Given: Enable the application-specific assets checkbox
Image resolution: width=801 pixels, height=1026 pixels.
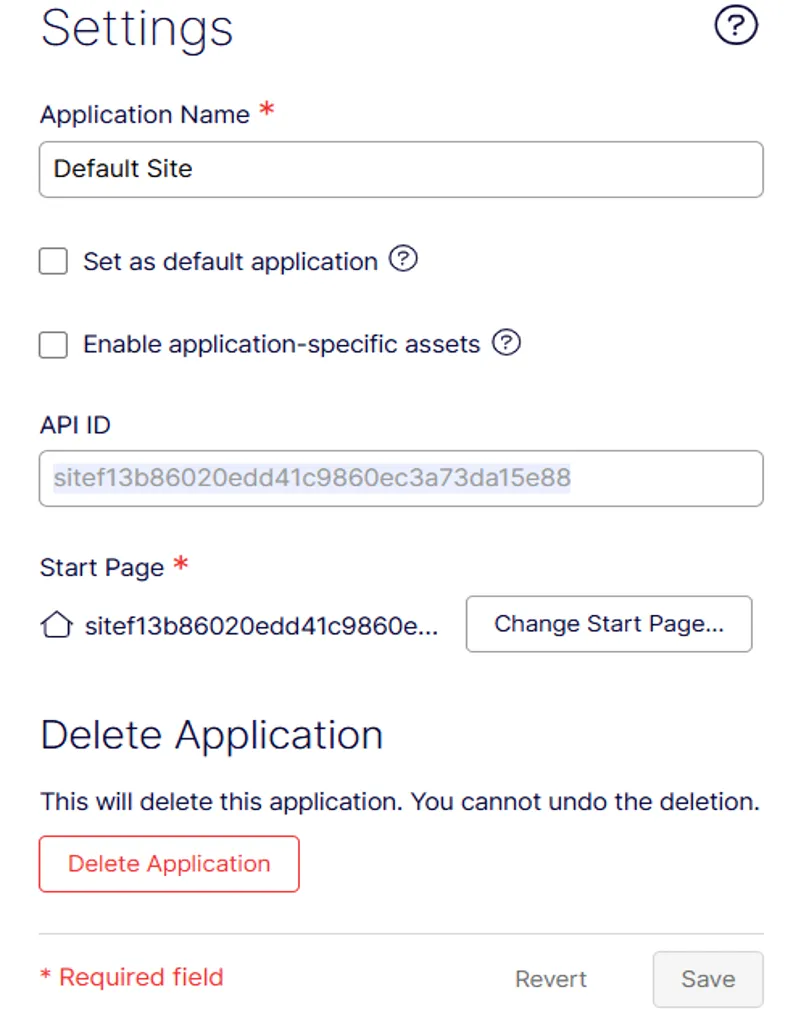Looking at the screenshot, I should [53, 345].
